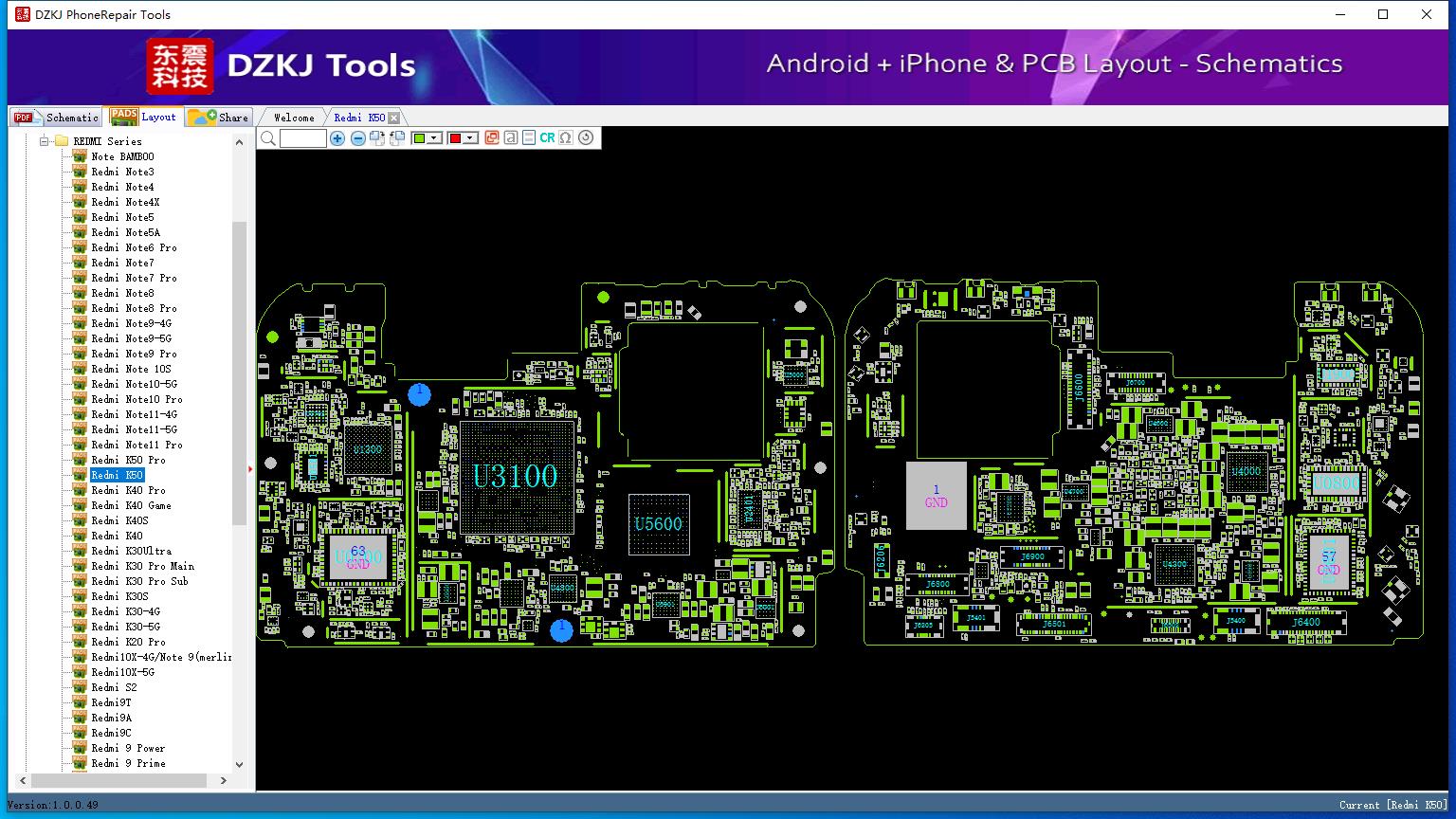The width and height of the screenshot is (1456, 819).
Task: Zoom in with the blue plus button
Action: click(337, 138)
